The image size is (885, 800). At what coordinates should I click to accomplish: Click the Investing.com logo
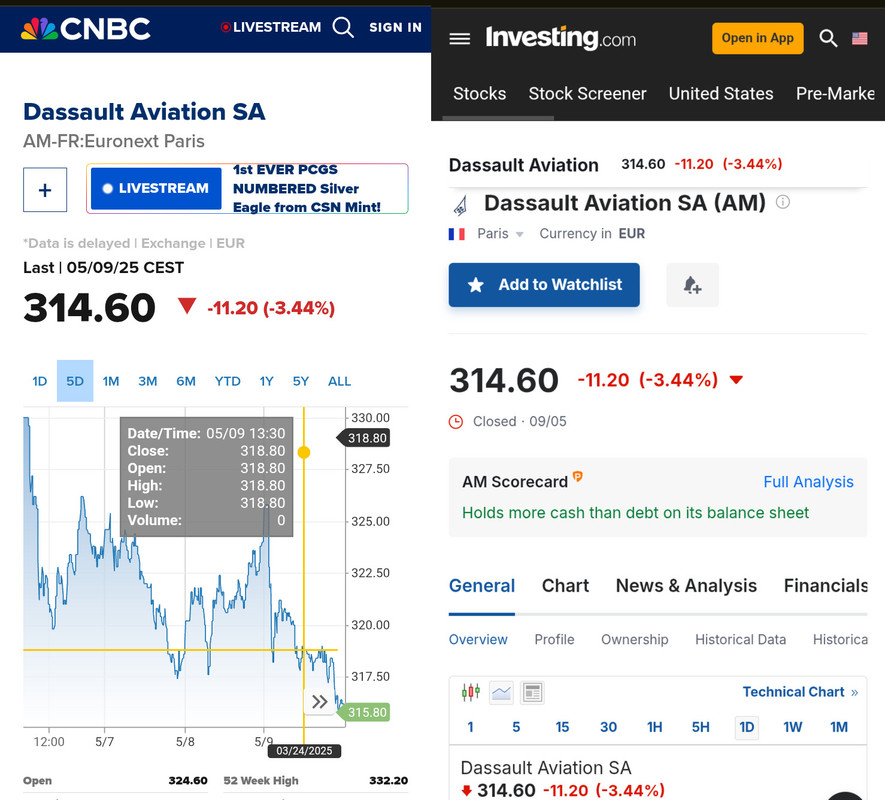point(560,38)
